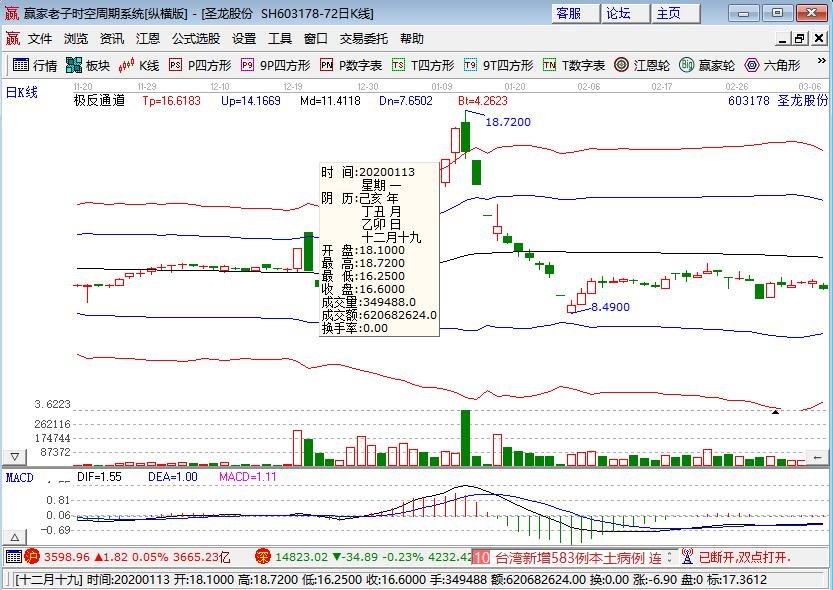This screenshot has height=590, width=833.
Task: Click Shenzhen index value 14823.02
Action: pyautogui.click(x=302, y=557)
